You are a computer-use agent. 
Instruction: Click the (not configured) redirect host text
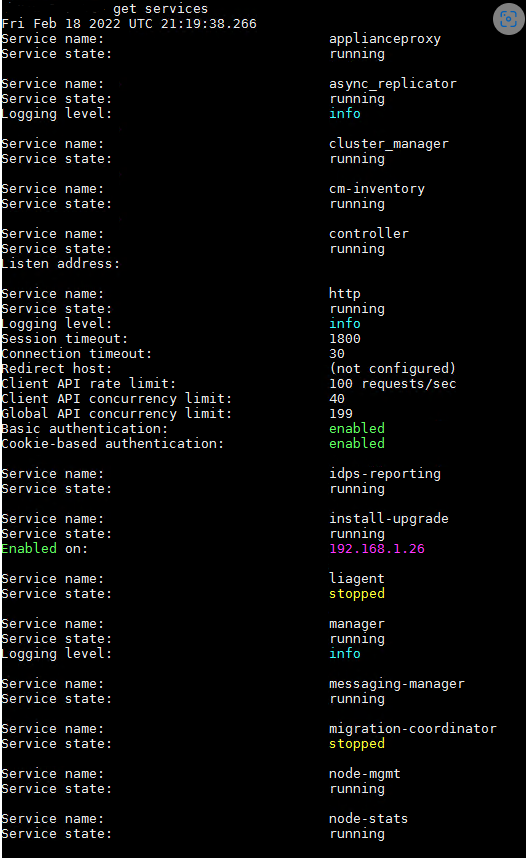[x=392, y=368]
